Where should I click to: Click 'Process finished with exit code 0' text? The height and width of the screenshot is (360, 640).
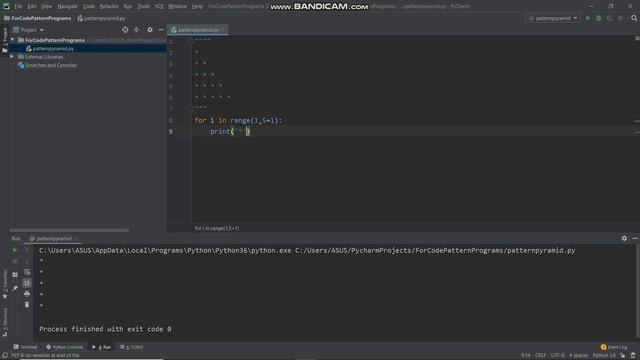coord(105,329)
